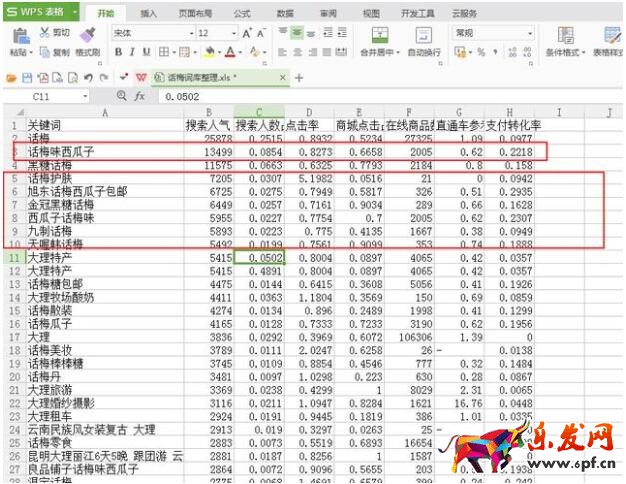Click the Undo arrow in quick toolbar
Image resolution: width=626 pixels, height=484 pixels.
point(89,77)
